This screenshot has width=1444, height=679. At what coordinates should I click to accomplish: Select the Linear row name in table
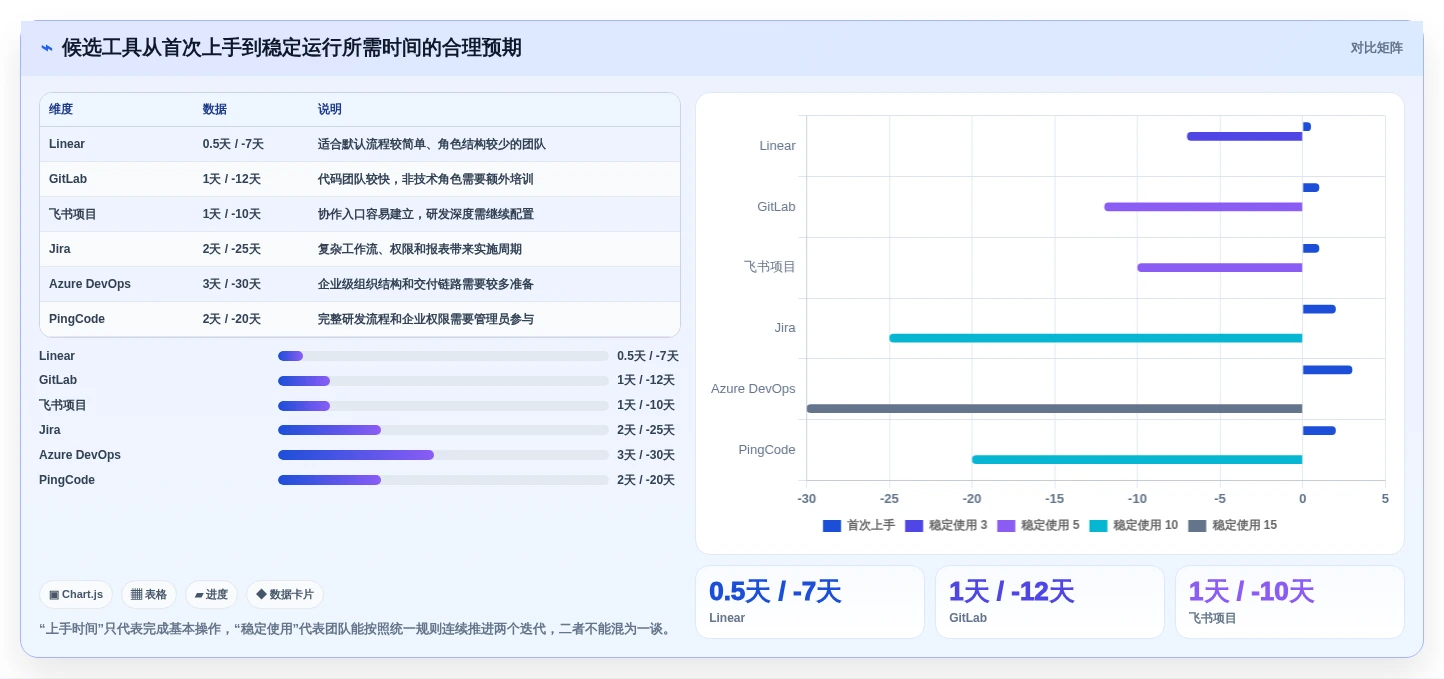coord(67,144)
